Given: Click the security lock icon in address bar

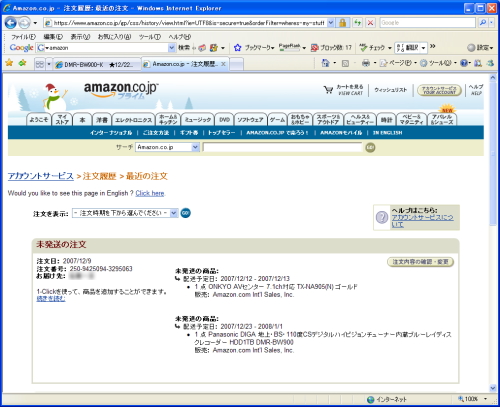Looking at the screenshot, I should (342, 23).
